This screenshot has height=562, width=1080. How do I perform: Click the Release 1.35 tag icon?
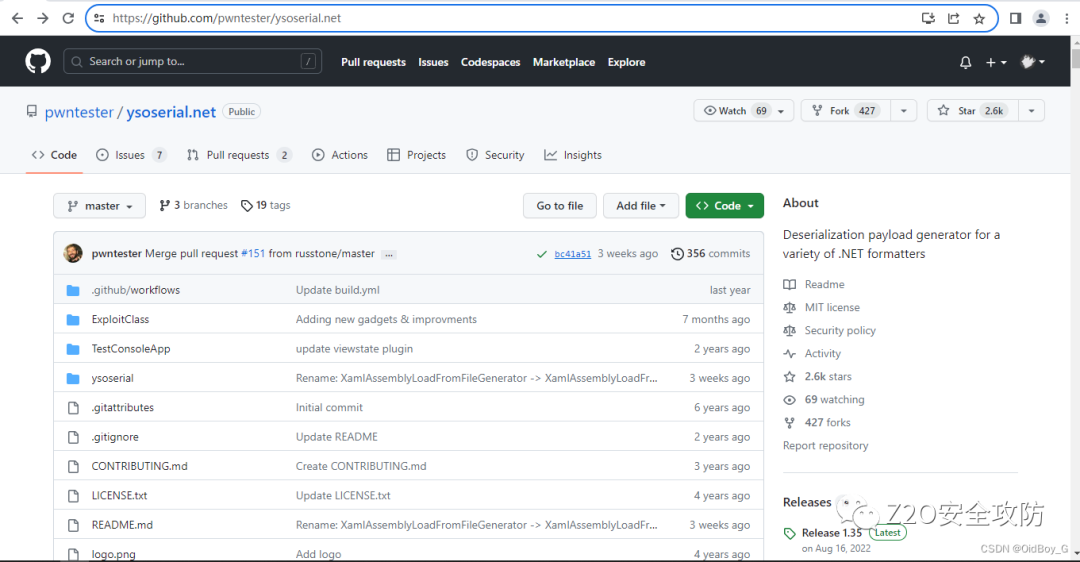[789, 533]
